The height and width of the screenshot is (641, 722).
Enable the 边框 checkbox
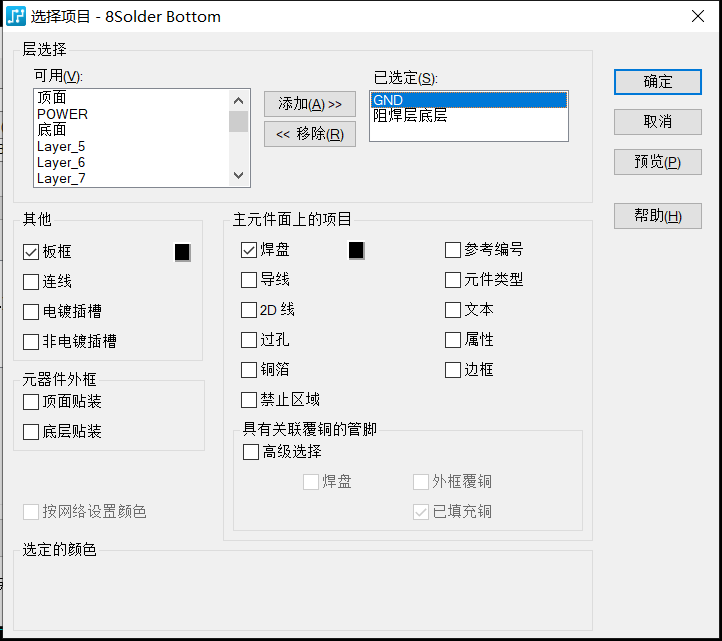click(453, 370)
